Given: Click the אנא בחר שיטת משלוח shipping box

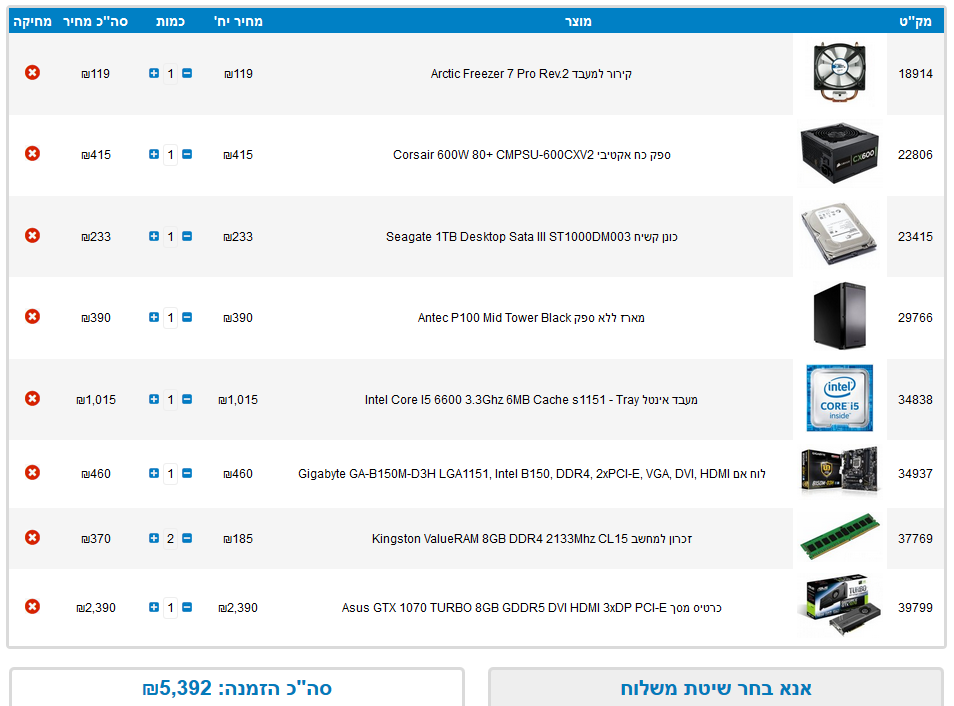Looking at the screenshot, I should tap(716, 688).
